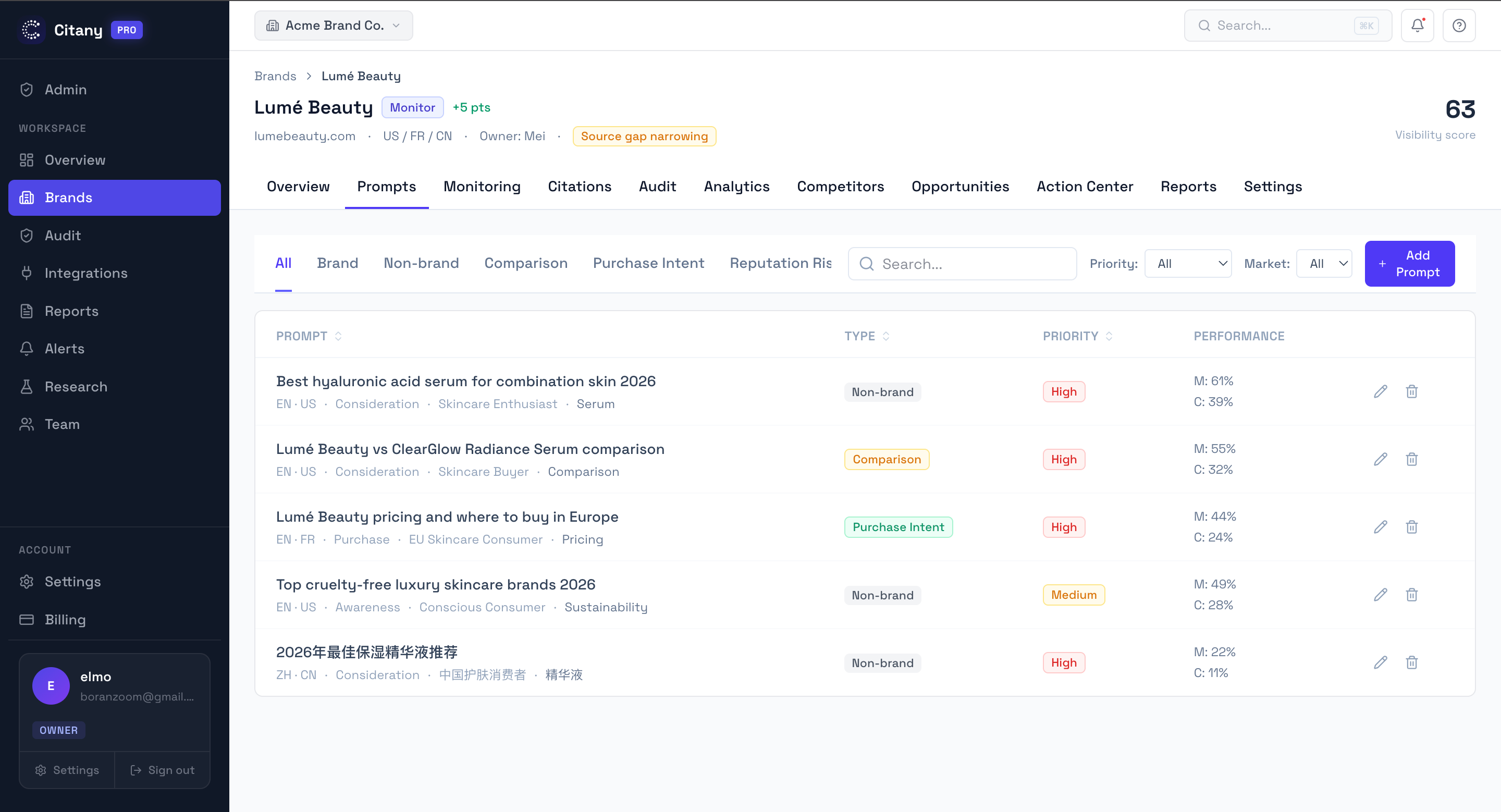
Task: Open Integrations in the sidebar
Action: pyautogui.click(x=85, y=273)
